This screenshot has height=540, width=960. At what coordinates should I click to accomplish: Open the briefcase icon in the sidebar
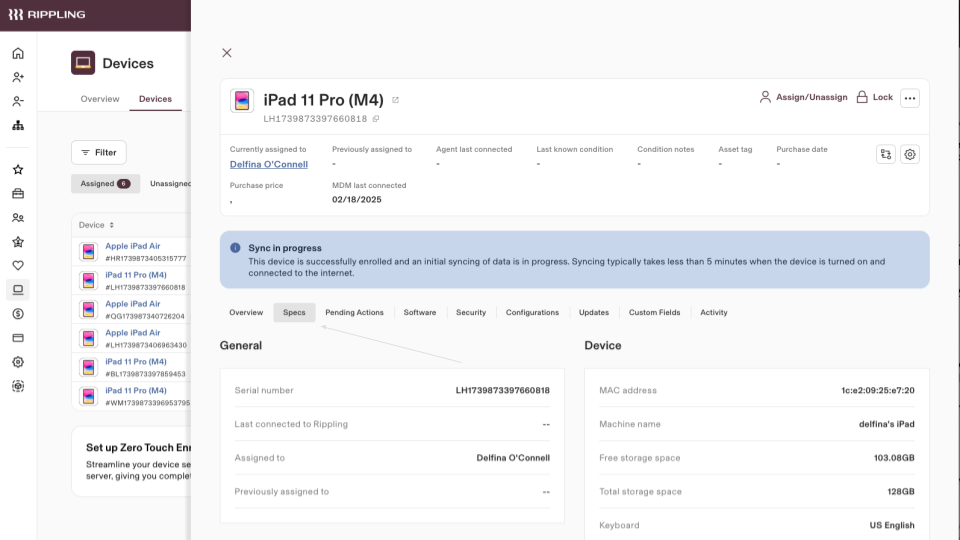18,193
